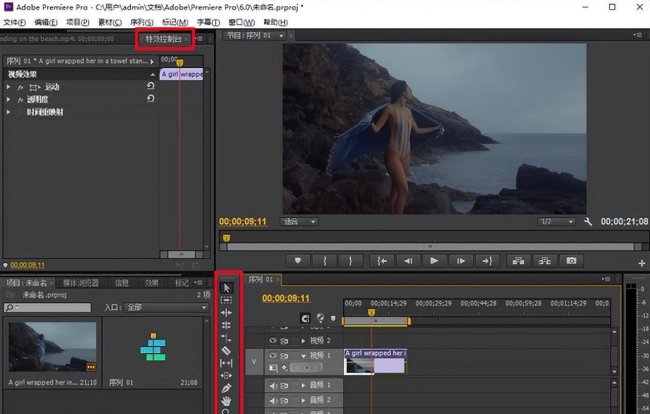Open the Marker (标记) menu
The width and height of the screenshot is (650, 414).
click(x=175, y=22)
